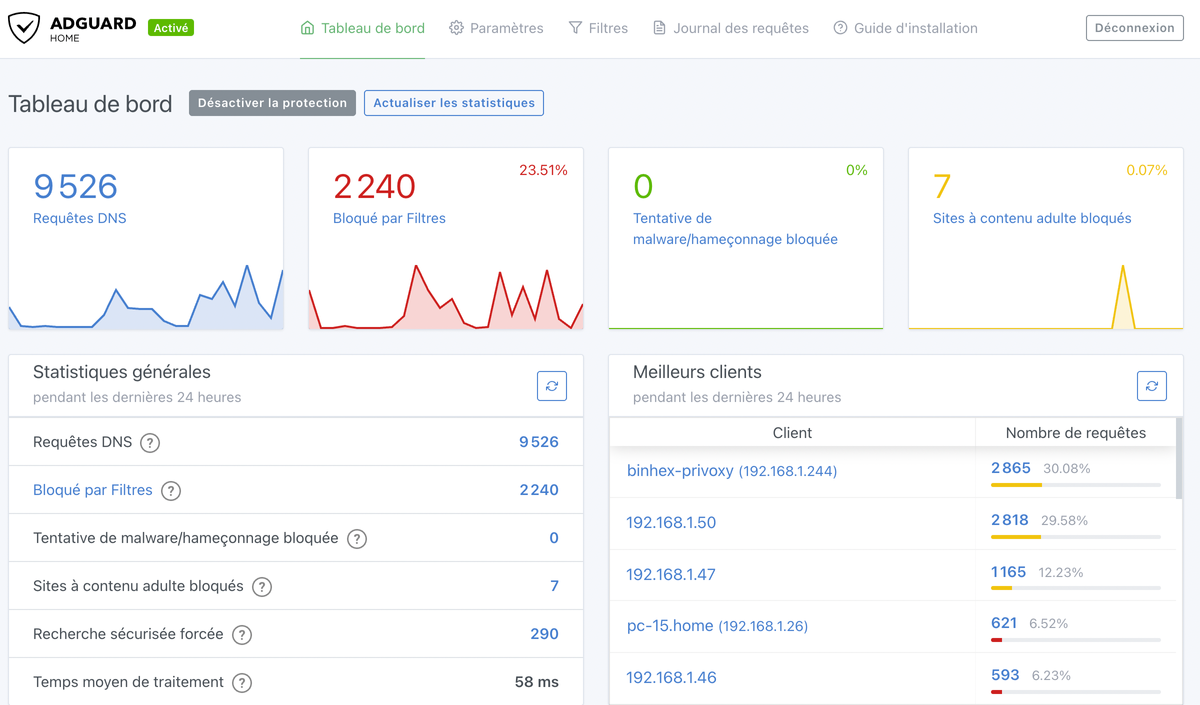The width and height of the screenshot is (1200, 705).
Task: Click the Nombre de requêtes column header
Action: coord(1076,433)
